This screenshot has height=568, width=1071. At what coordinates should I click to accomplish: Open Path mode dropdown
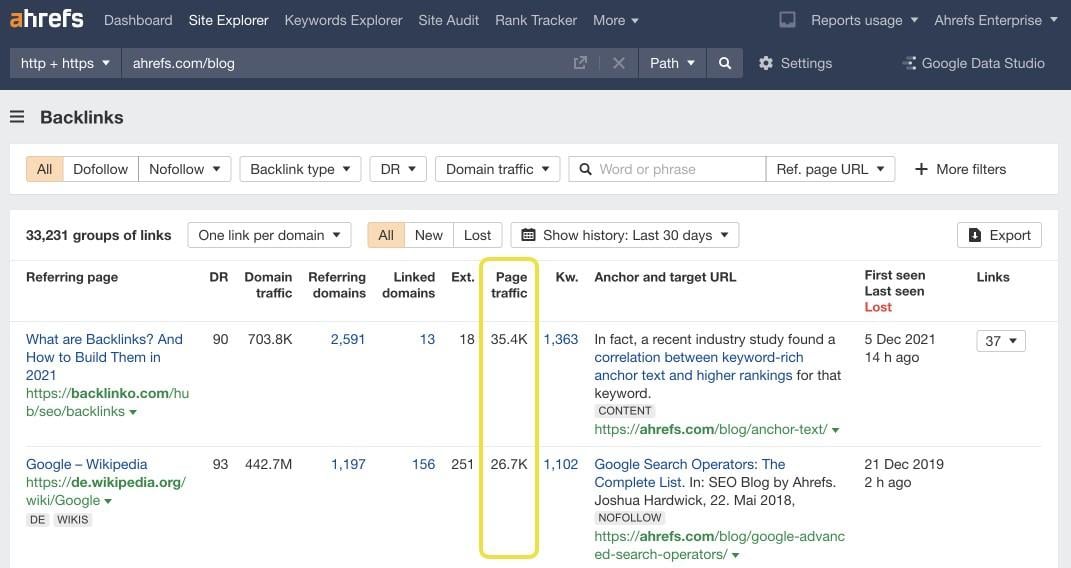tap(672, 63)
